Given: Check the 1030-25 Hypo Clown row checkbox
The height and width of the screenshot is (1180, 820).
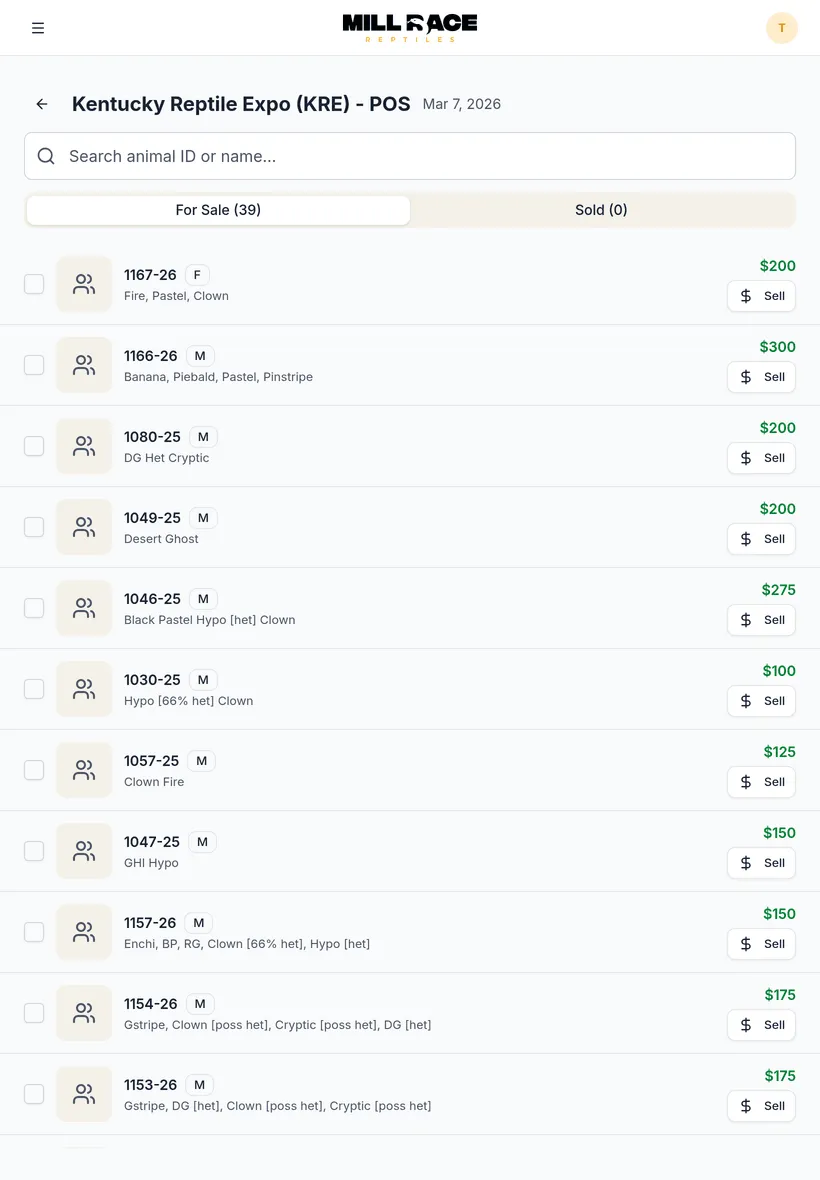Looking at the screenshot, I should pos(34,689).
